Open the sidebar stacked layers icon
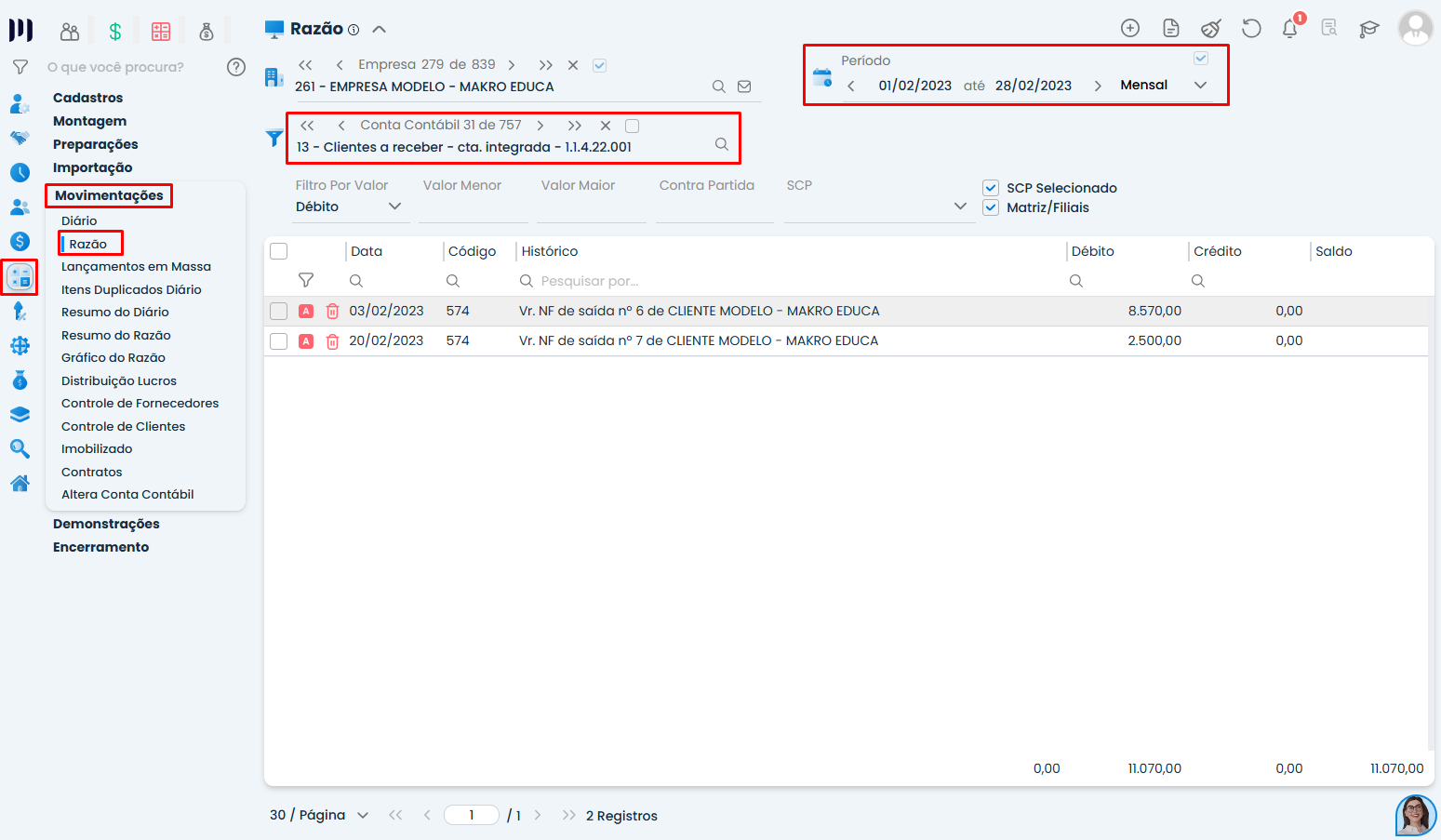 [x=20, y=415]
